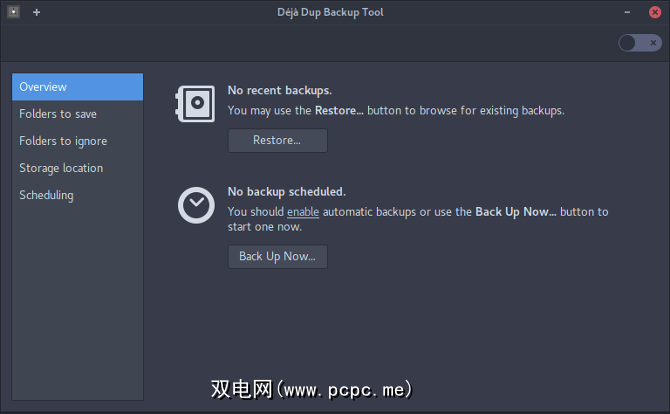Viewport: 670px width, 414px height.
Task: Click the browse for existing backups hint text
Action: point(395,110)
